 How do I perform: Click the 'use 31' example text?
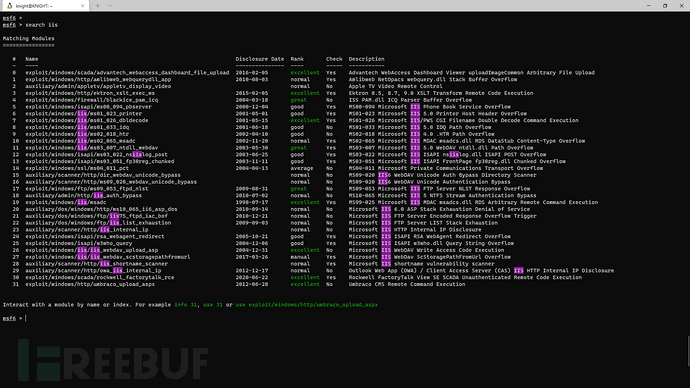(213, 304)
